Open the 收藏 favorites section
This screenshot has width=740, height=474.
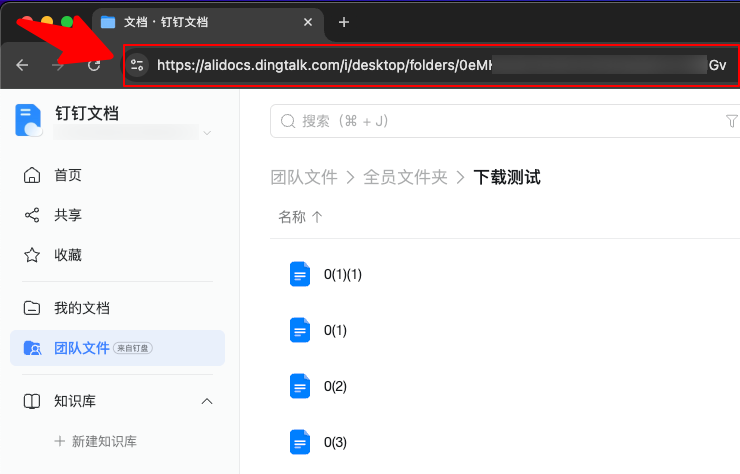coord(67,255)
